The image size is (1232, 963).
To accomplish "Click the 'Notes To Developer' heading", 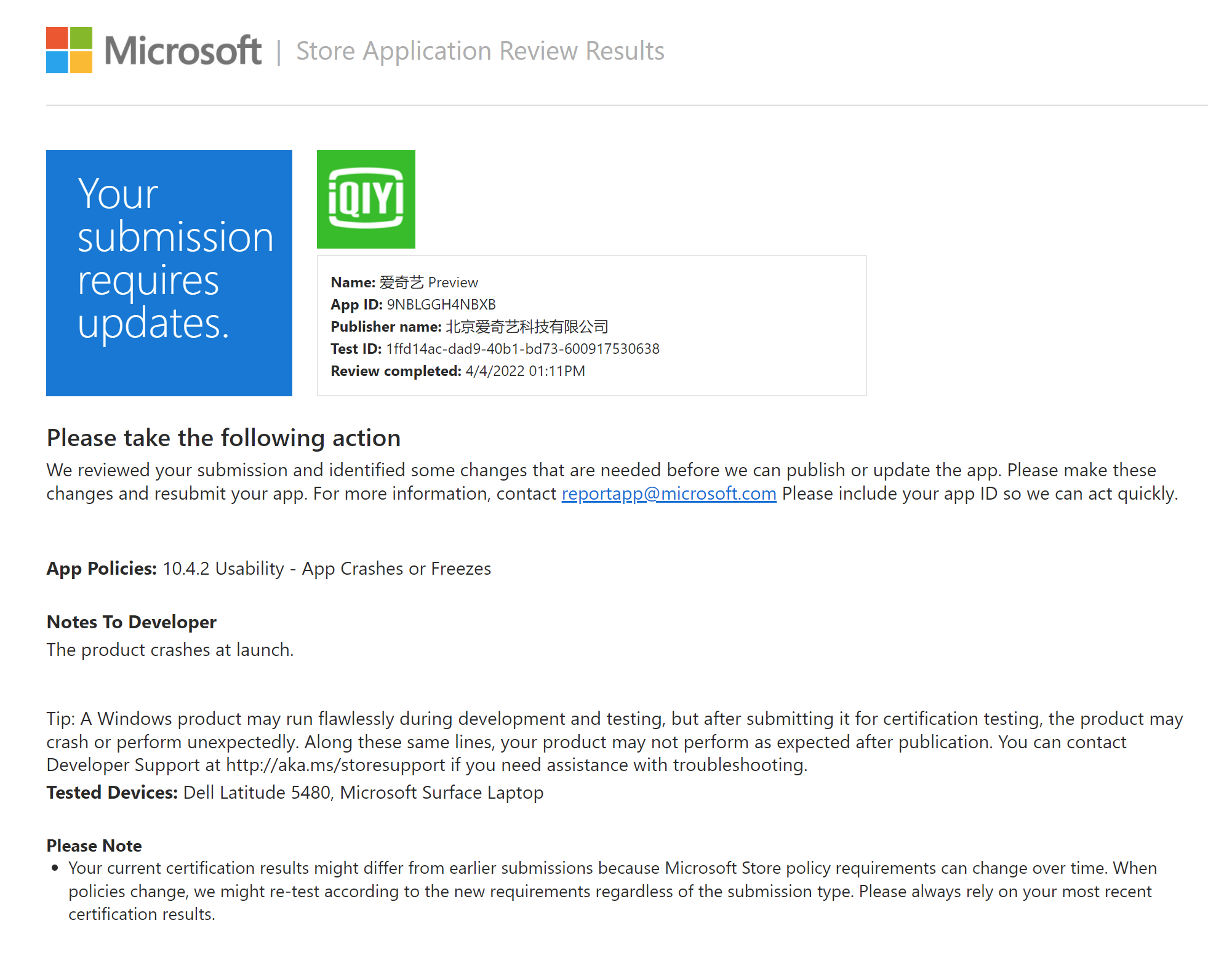I will coord(132,622).
